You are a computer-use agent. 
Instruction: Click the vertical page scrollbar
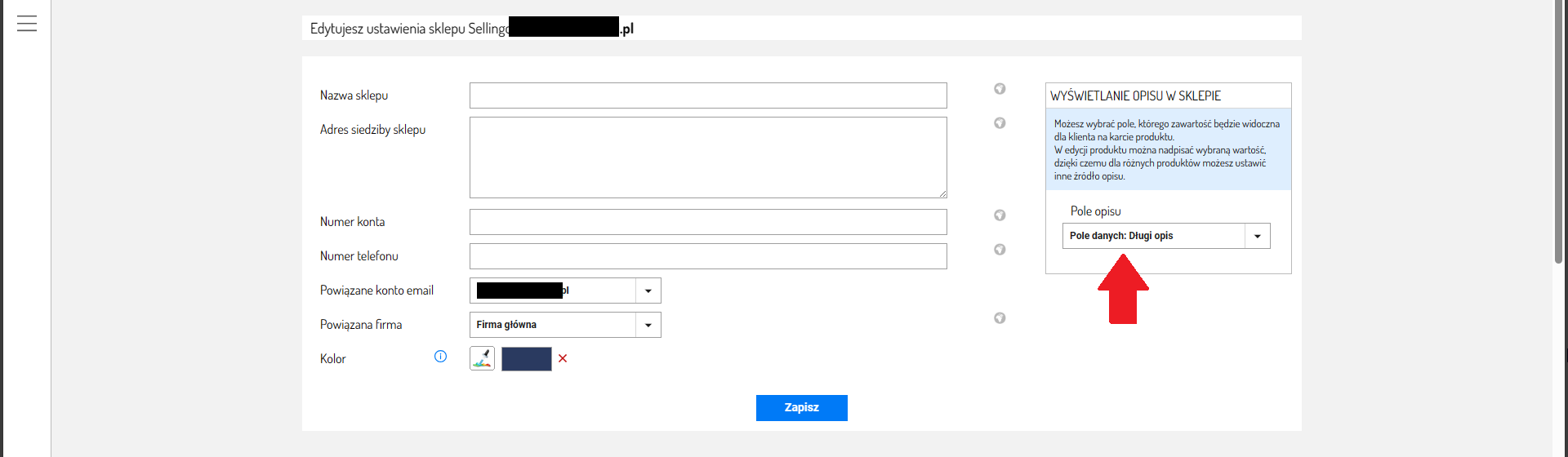pyautogui.click(x=1559, y=131)
